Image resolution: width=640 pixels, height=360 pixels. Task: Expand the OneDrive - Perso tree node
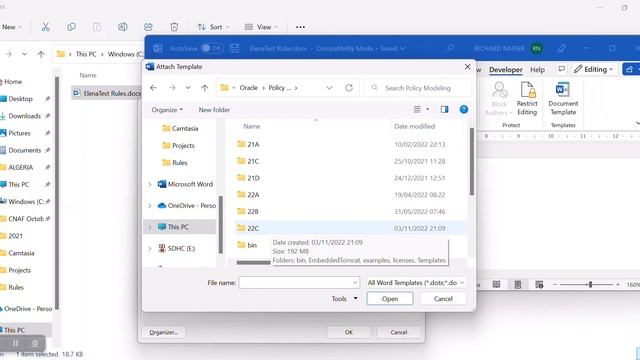coord(150,206)
